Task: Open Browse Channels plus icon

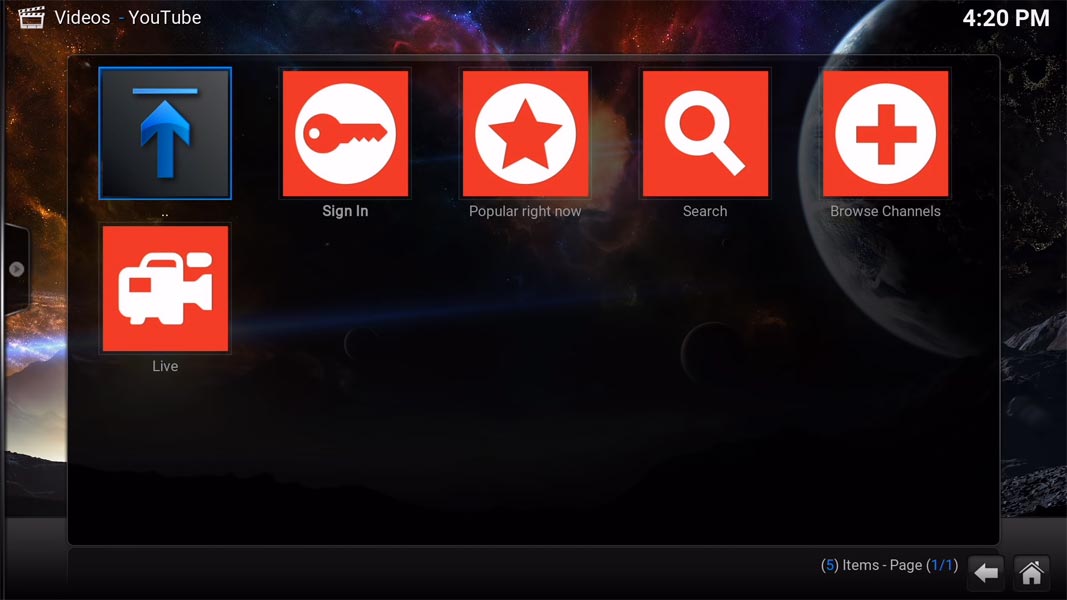Action: [x=885, y=133]
